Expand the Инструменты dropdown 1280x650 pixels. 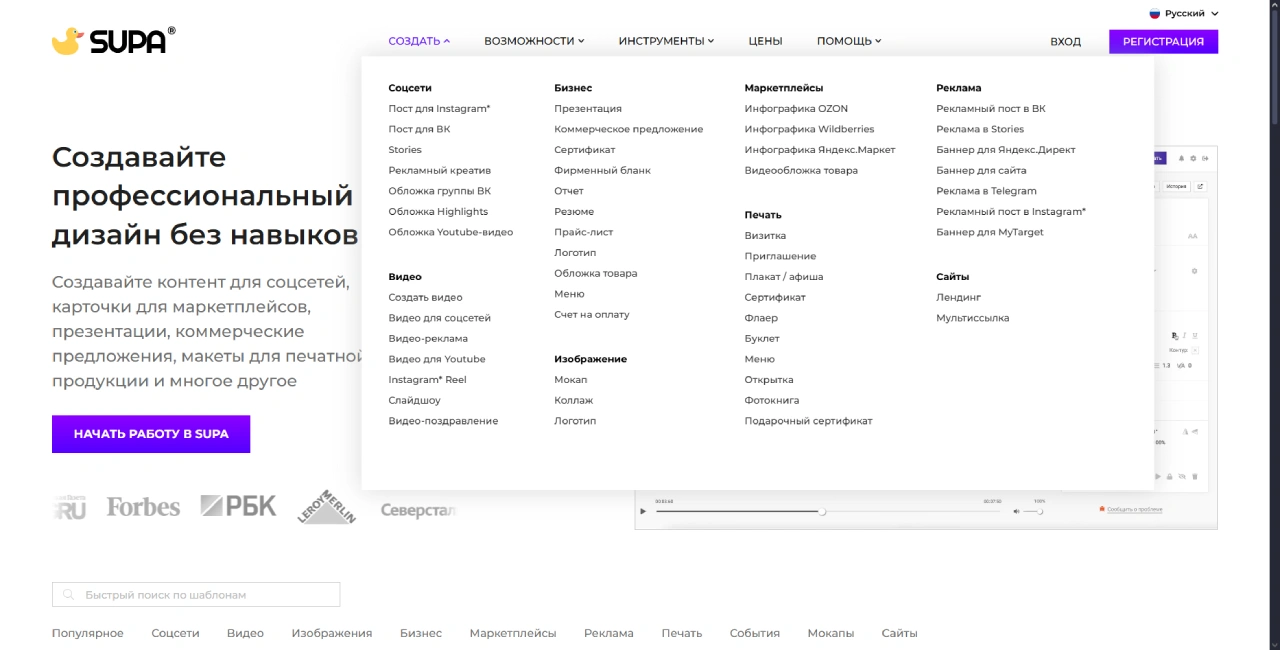(666, 41)
